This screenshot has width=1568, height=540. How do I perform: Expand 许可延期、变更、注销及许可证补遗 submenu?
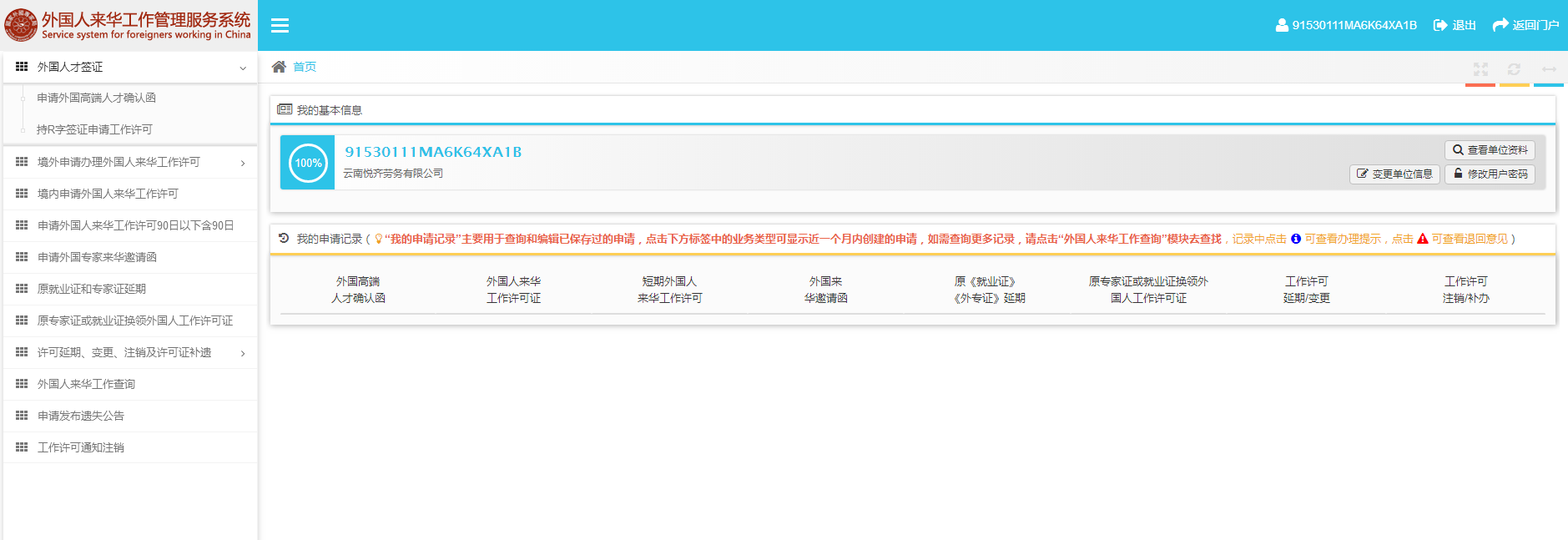click(242, 353)
